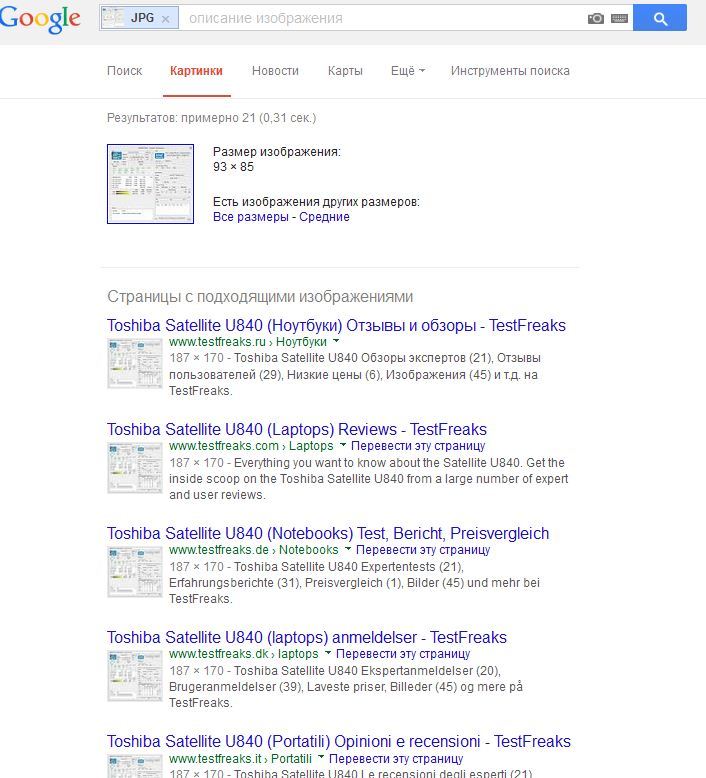Select the Картинки tab
Image resolution: width=706 pixels, height=778 pixels.
tap(196, 71)
